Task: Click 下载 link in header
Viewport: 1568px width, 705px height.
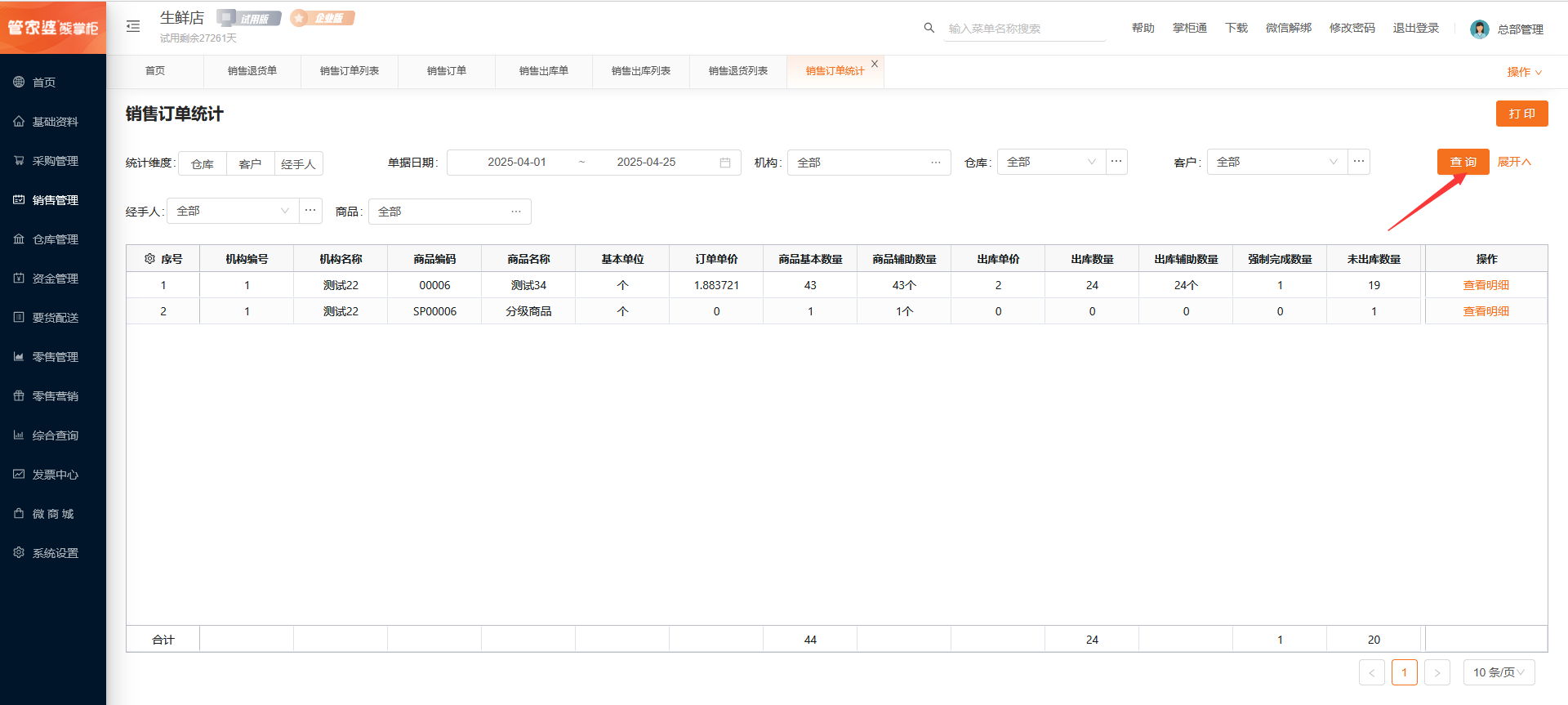Action: coord(1236,28)
